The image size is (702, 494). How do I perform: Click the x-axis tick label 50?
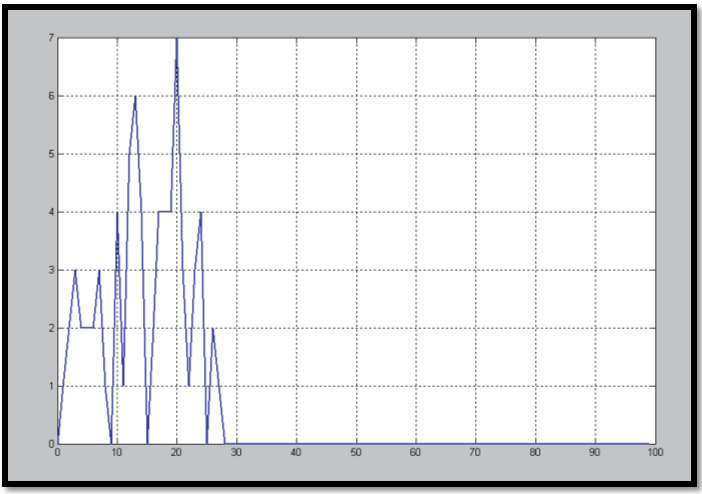[356, 453]
